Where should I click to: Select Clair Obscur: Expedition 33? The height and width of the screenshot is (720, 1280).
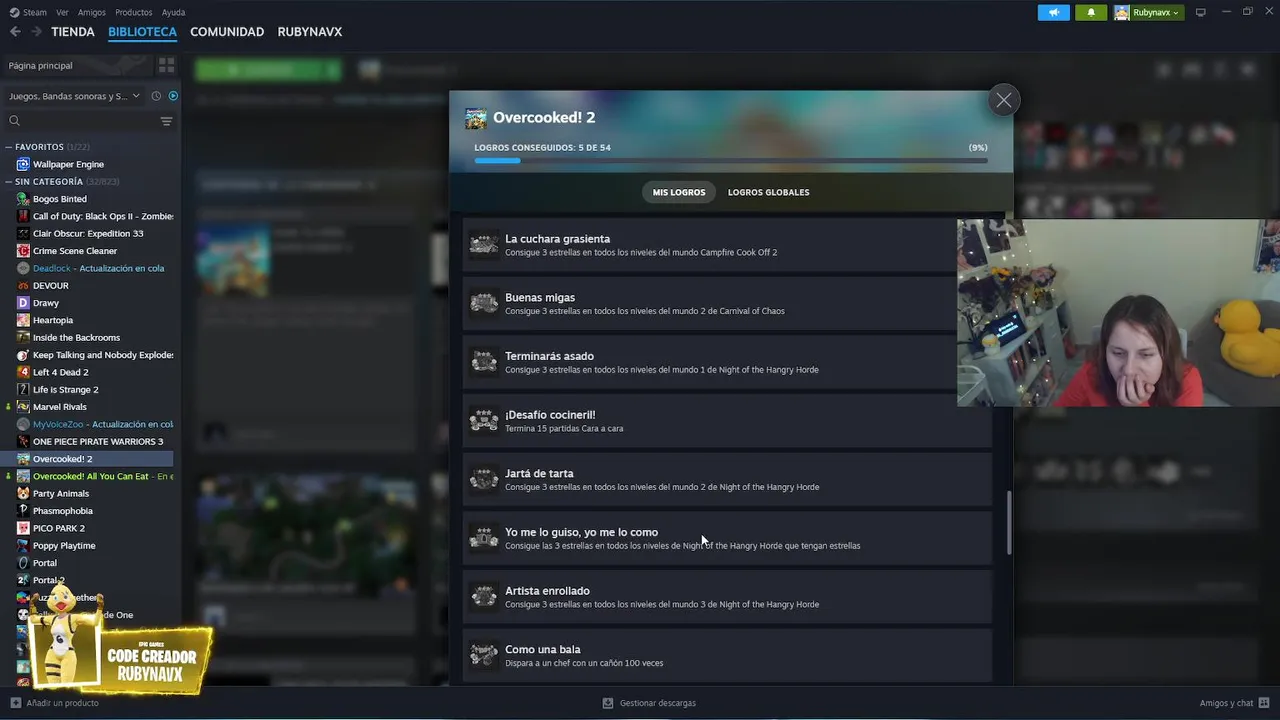(x=88, y=233)
